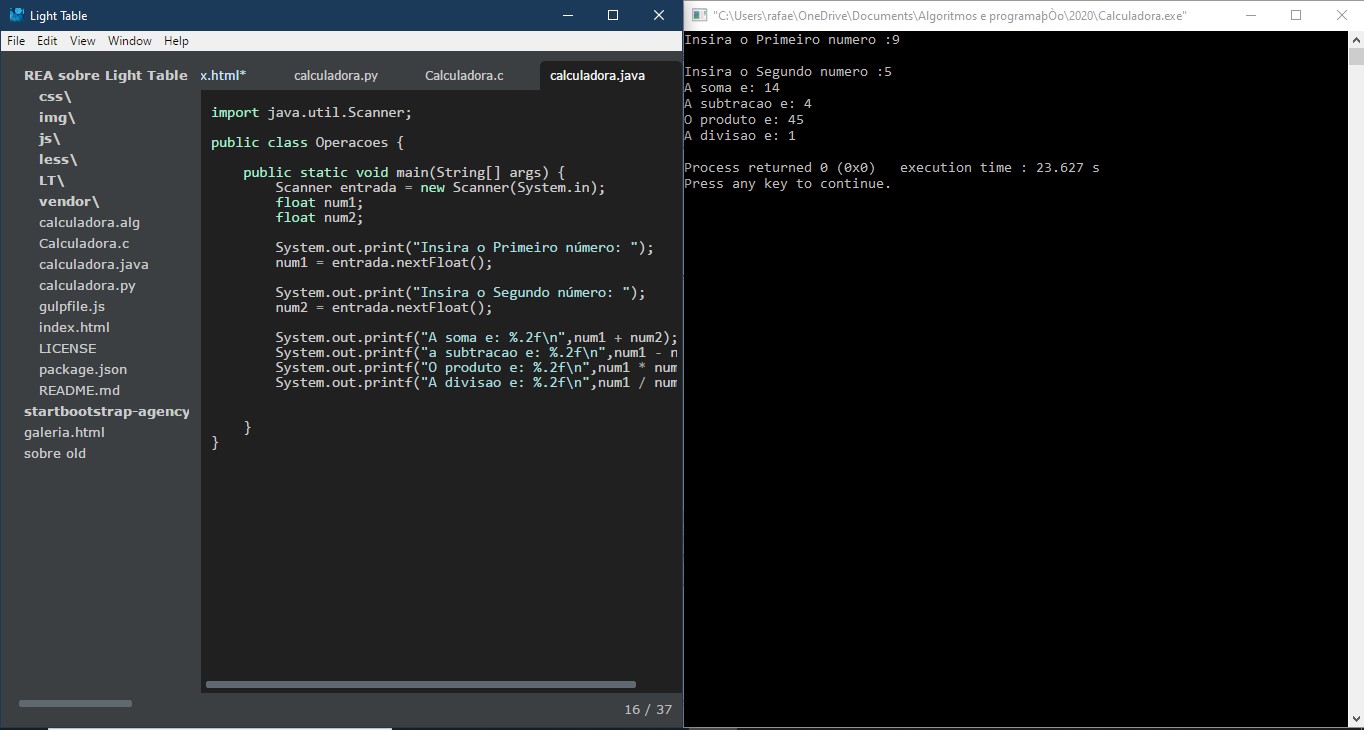Screen dimensions: 1364x730
Task: Switch to the calculadora.py tab
Action: (x=336, y=75)
